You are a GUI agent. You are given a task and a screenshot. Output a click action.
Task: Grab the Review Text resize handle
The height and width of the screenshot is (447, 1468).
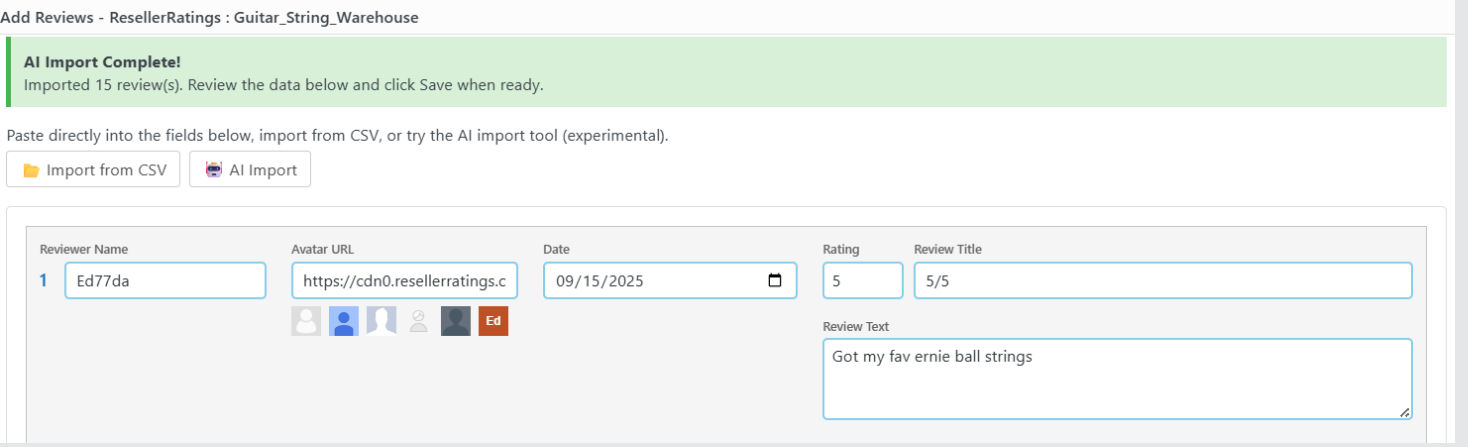coord(1404,412)
